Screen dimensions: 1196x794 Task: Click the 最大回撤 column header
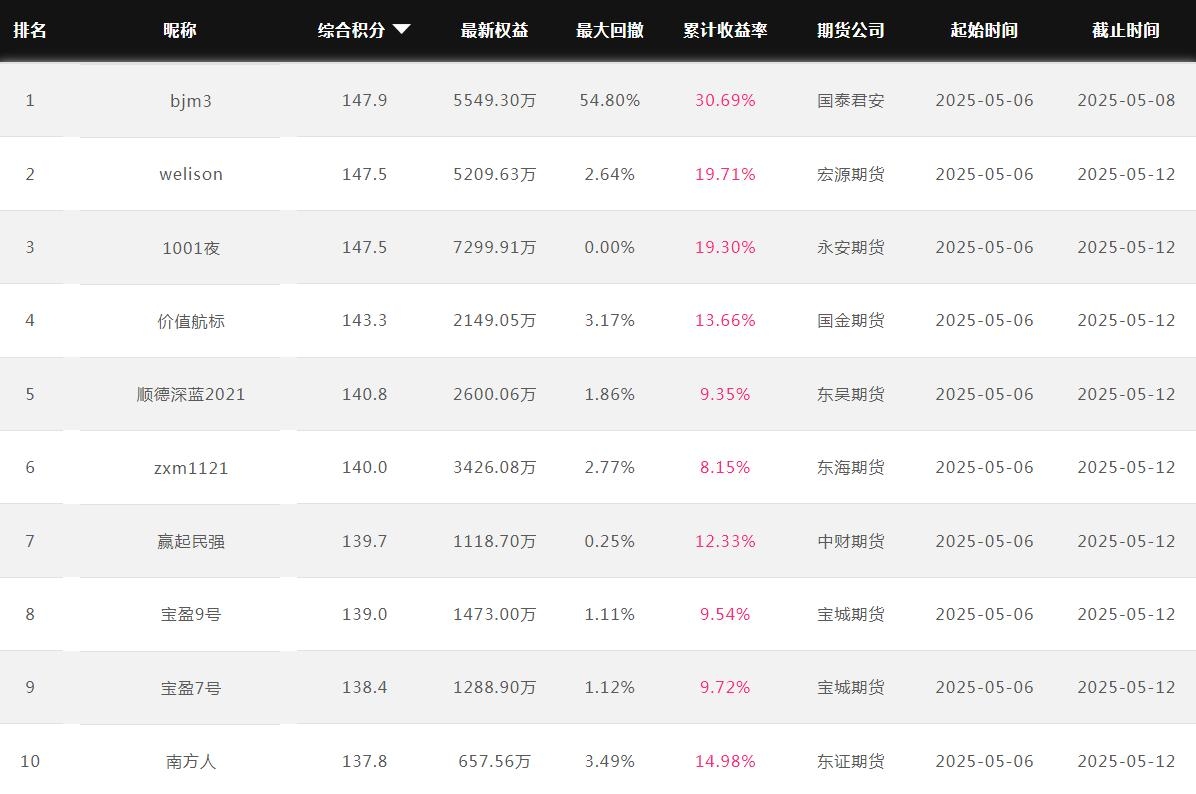tap(609, 30)
